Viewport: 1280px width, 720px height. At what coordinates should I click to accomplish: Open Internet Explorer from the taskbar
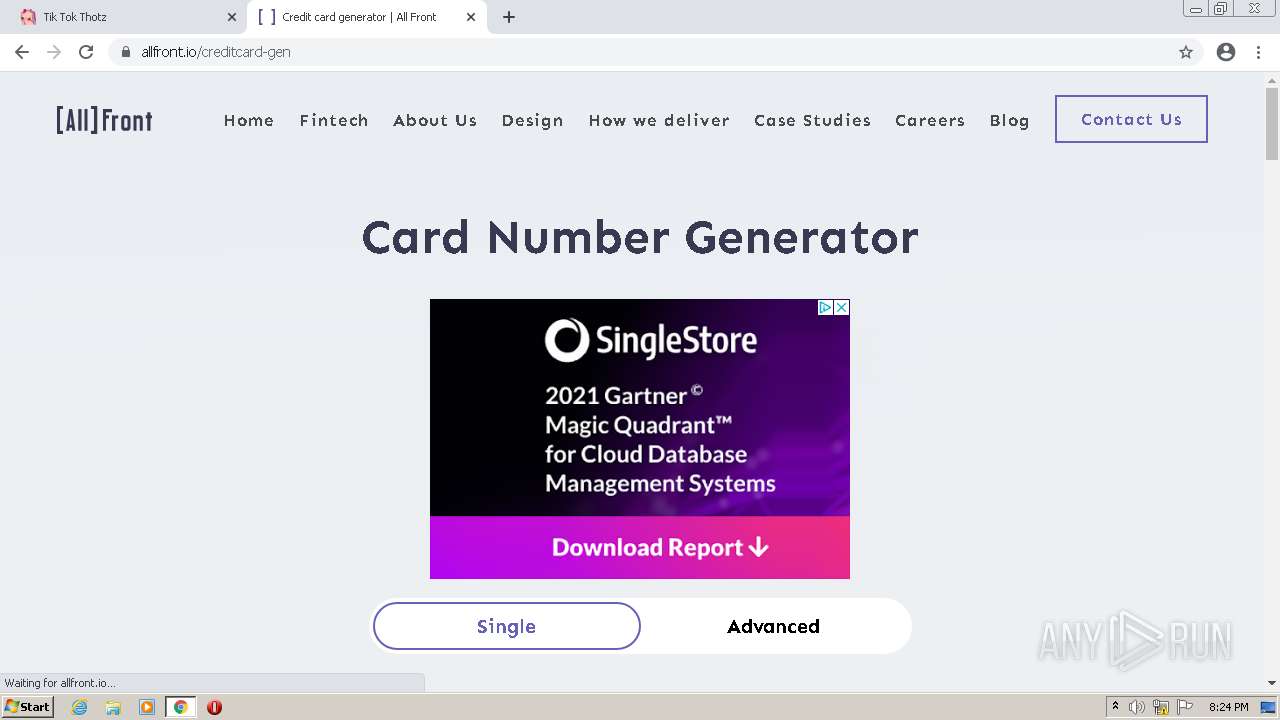80,707
